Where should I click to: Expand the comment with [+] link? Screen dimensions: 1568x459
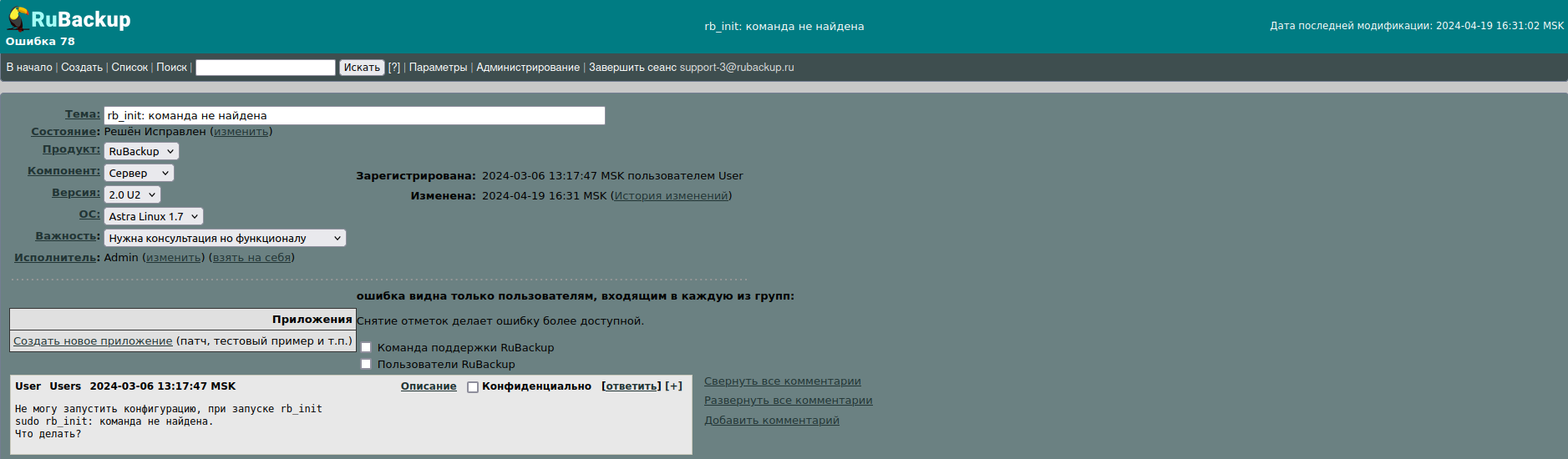point(673,386)
